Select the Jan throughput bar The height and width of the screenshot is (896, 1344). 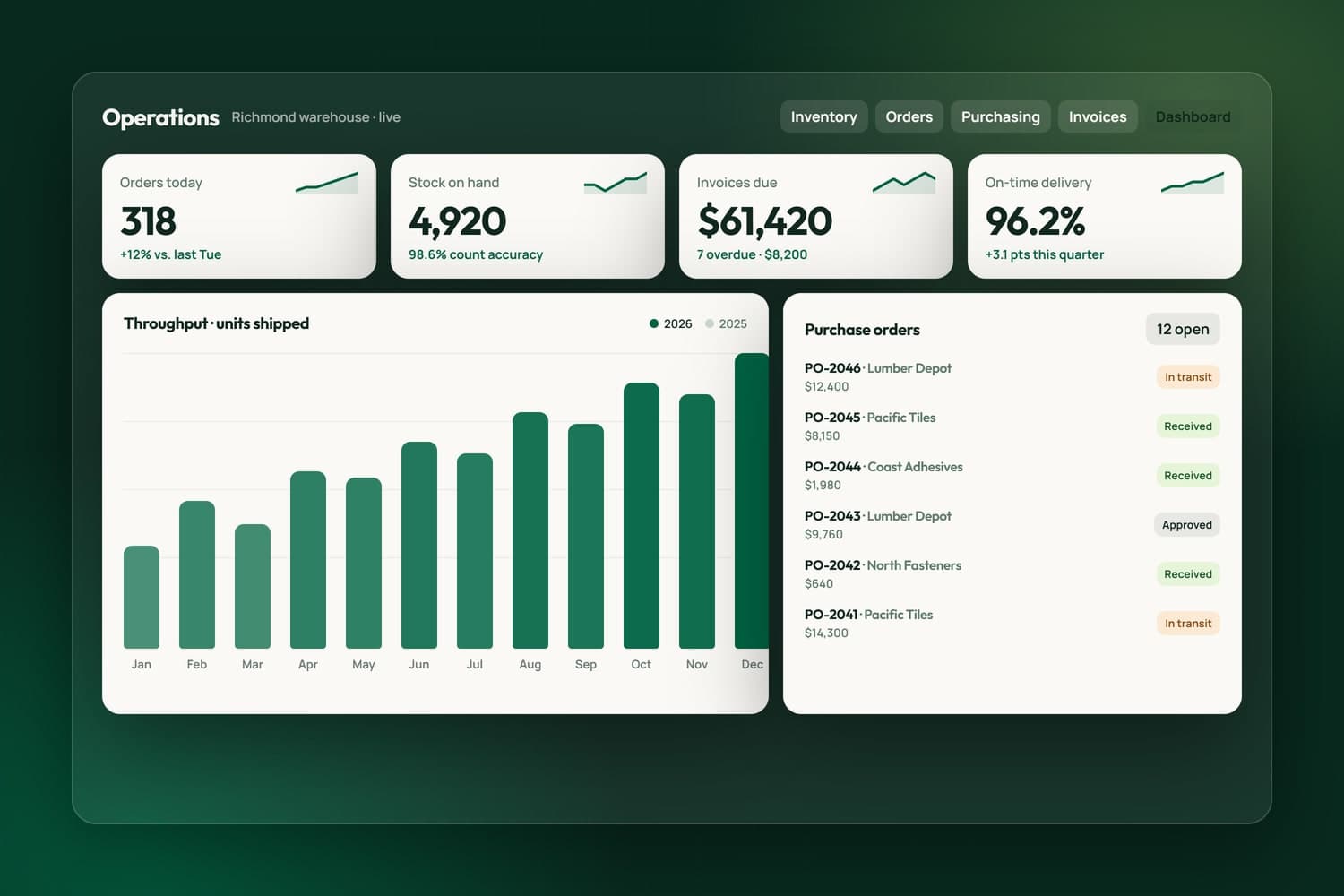[x=142, y=597]
